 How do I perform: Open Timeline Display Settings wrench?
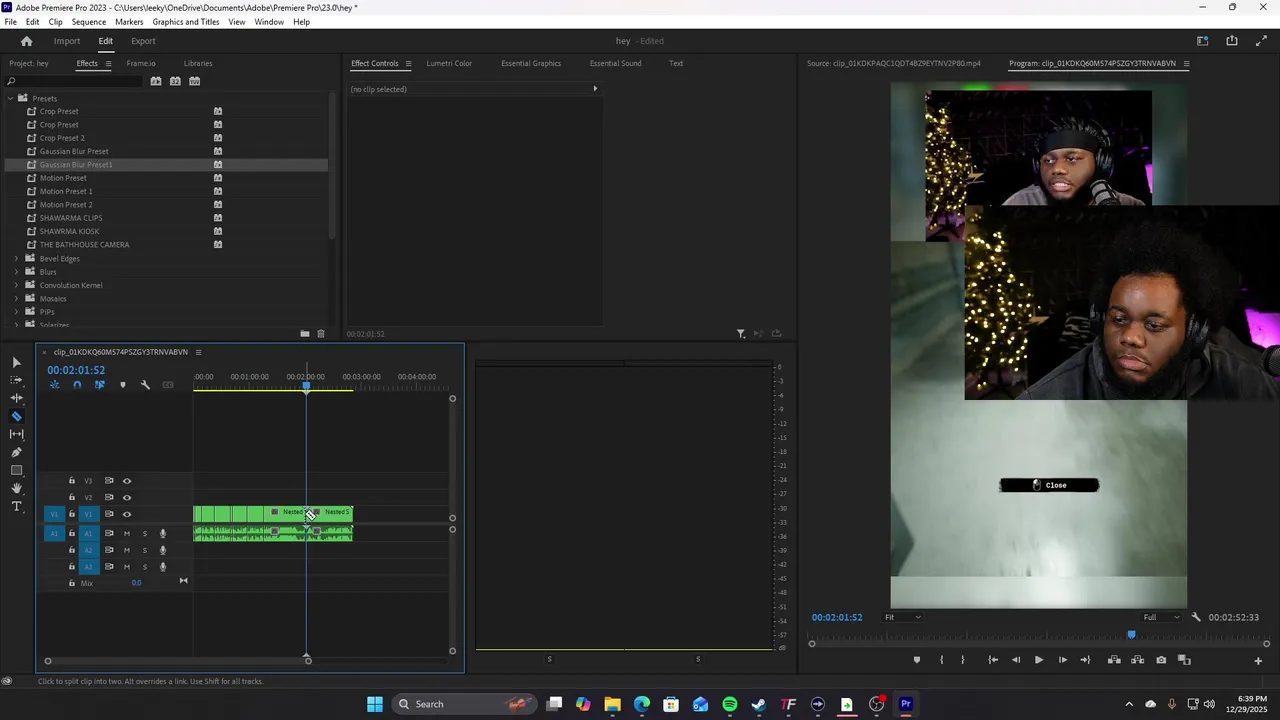pyautogui.click(x=145, y=385)
